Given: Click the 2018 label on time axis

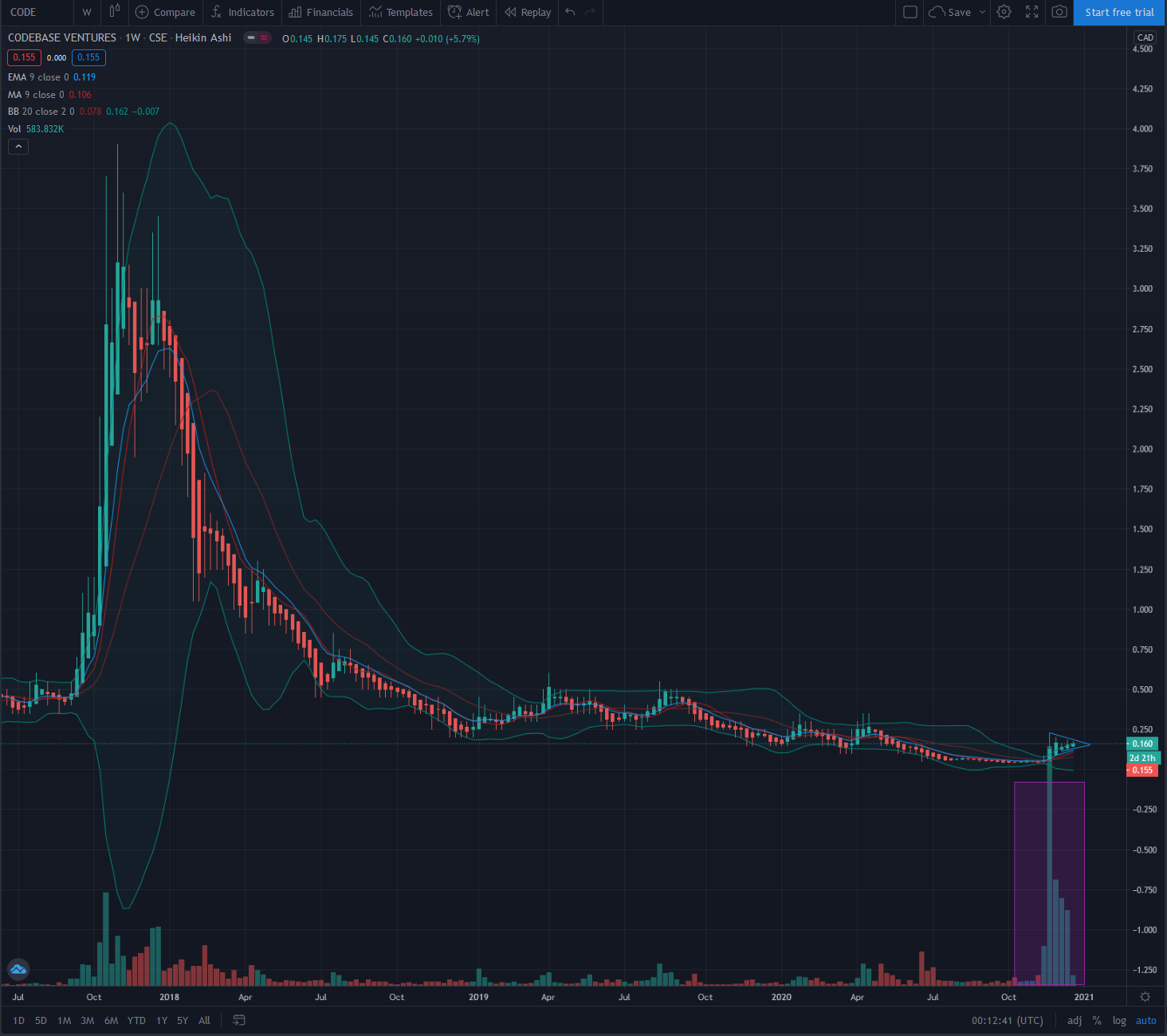Looking at the screenshot, I should click(x=169, y=997).
